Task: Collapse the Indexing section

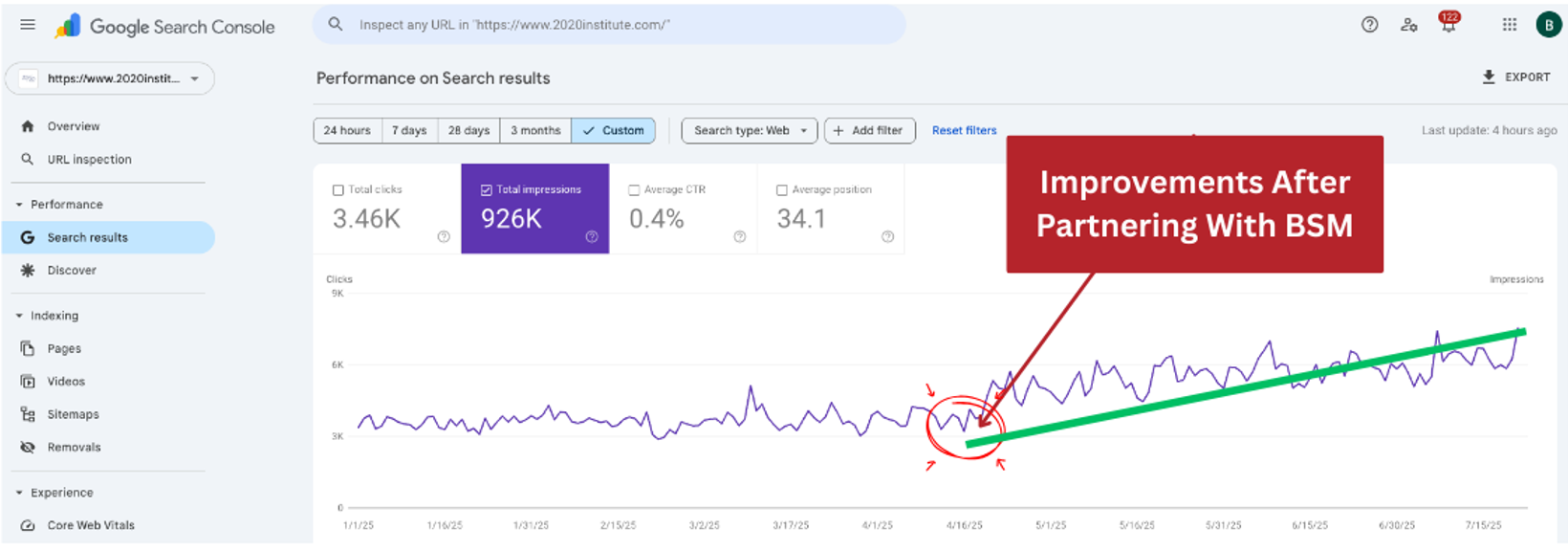Action: click(x=19, y=316)
